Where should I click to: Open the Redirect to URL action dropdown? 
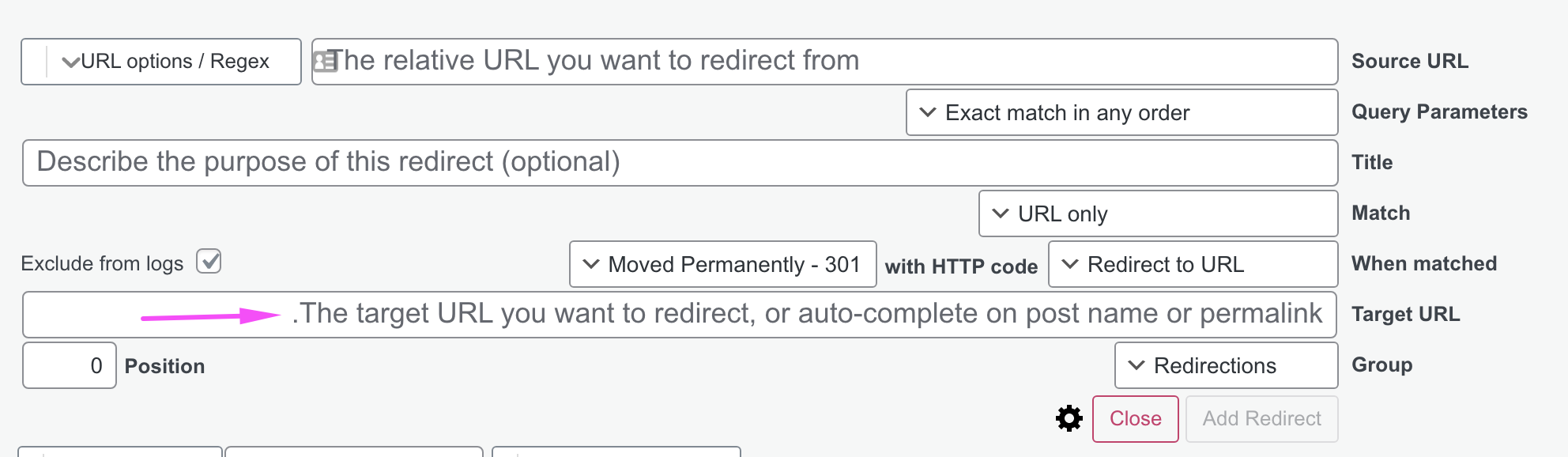tap(1193, 264)
